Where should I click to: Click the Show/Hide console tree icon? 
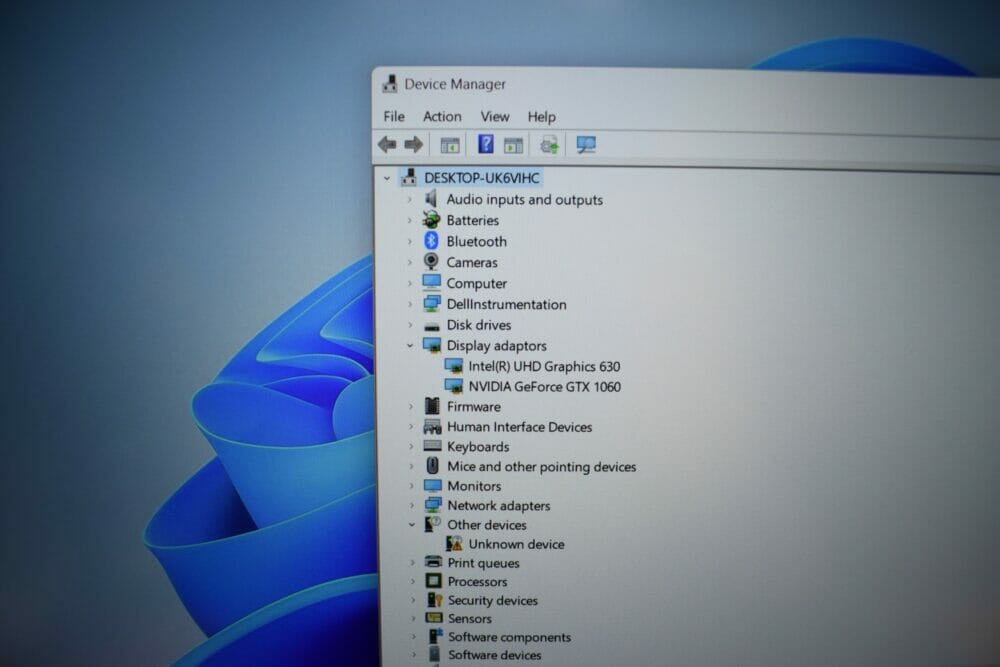point(450,145)
